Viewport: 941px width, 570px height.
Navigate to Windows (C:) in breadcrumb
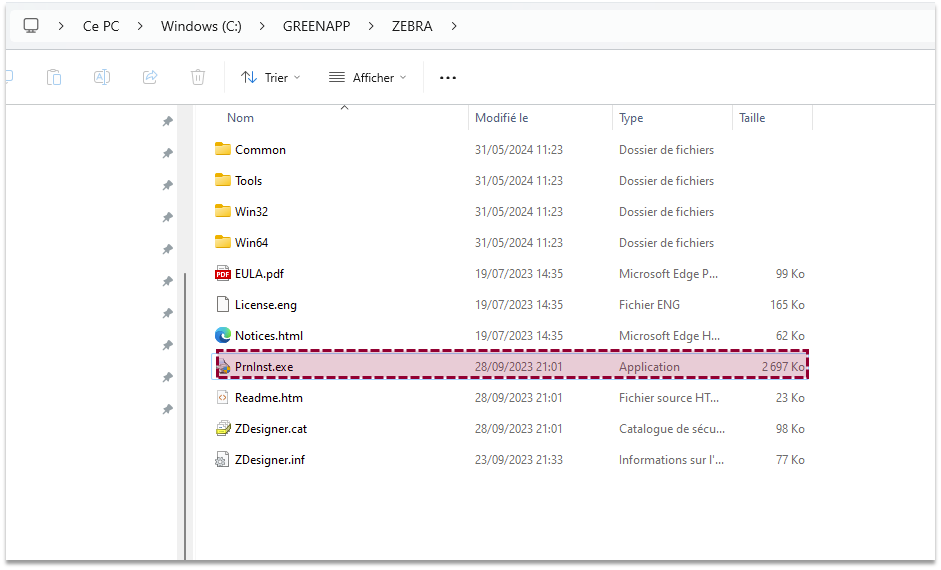[201, 26]
